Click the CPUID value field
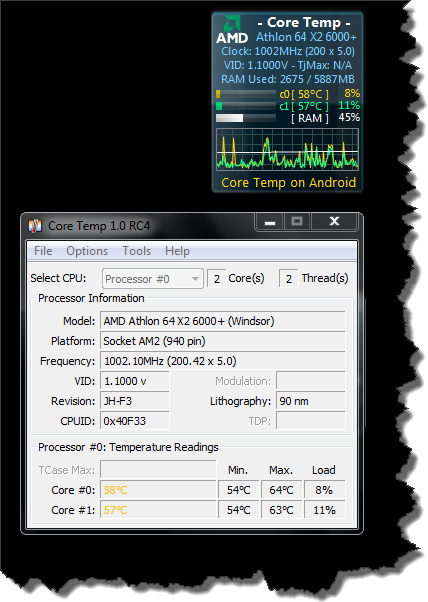428x602 pixels. (x=135, y=421)
